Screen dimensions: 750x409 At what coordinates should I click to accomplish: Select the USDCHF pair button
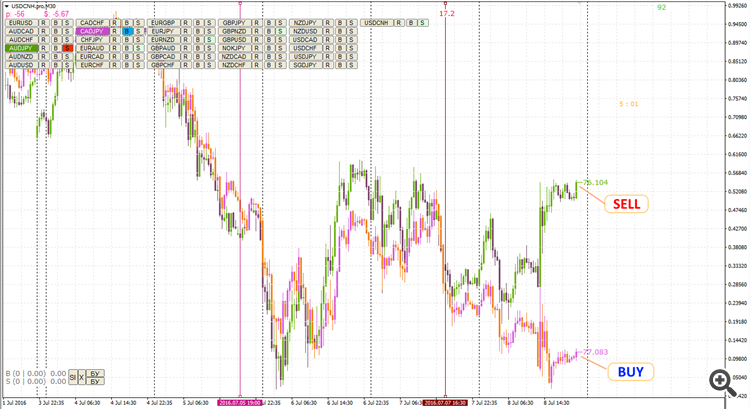tap(306, 48)
